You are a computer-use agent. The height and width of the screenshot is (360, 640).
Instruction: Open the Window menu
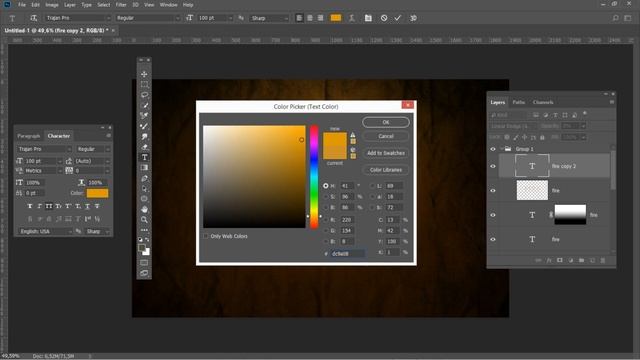(x=168, y=5)
